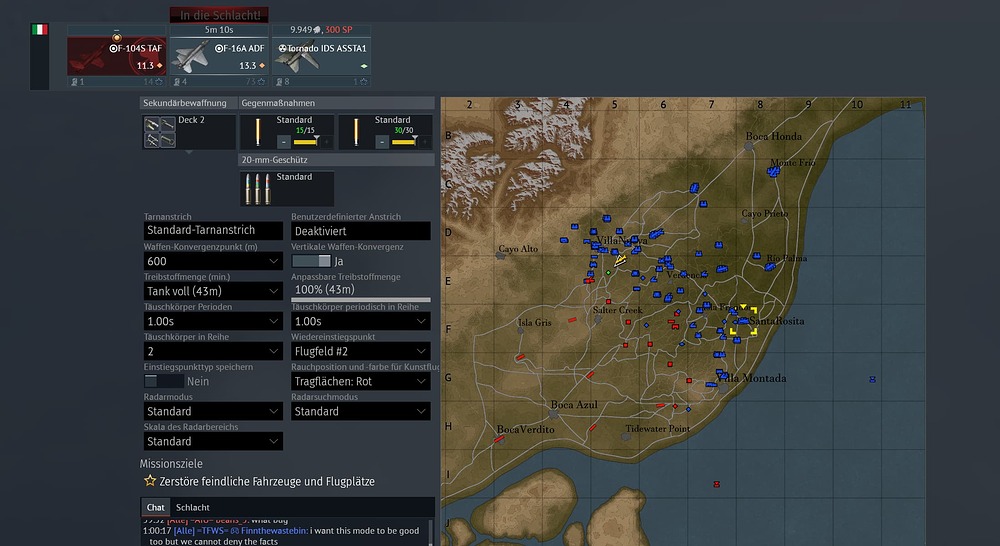Toggle Einstiegspunkttyp speichern switch

click(164, 381)
